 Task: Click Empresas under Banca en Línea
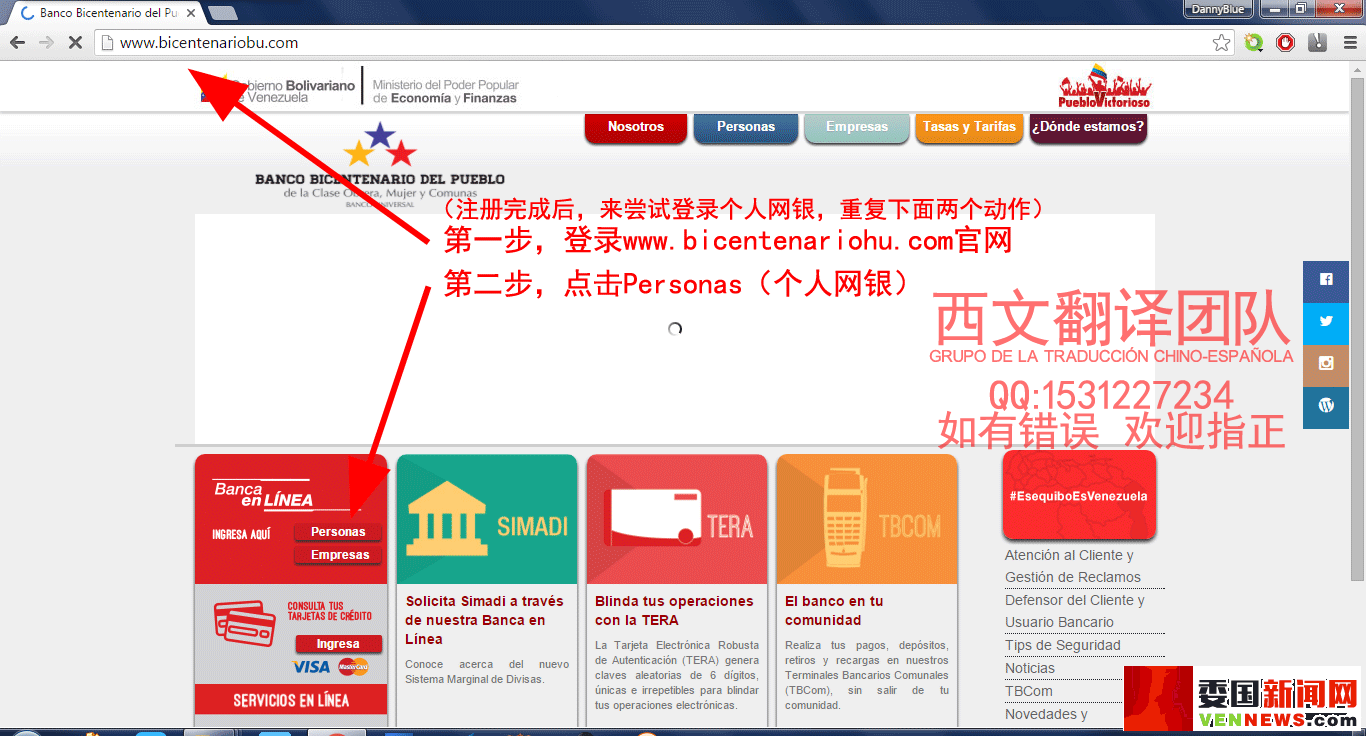click(x=340, y=555)
